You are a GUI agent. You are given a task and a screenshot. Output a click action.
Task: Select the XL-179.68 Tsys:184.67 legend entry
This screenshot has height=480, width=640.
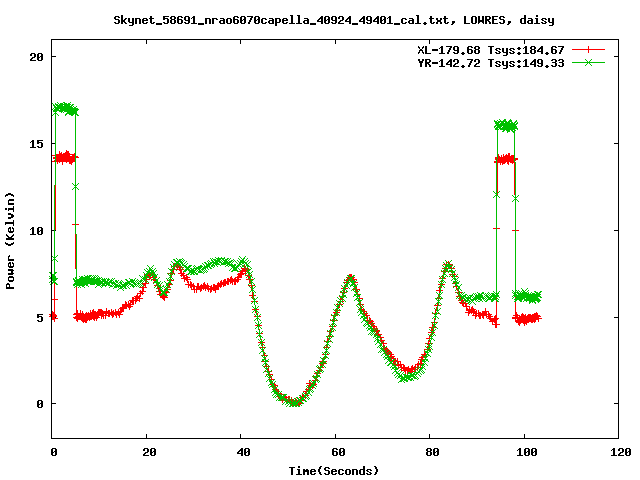click(x=491, y=50)
